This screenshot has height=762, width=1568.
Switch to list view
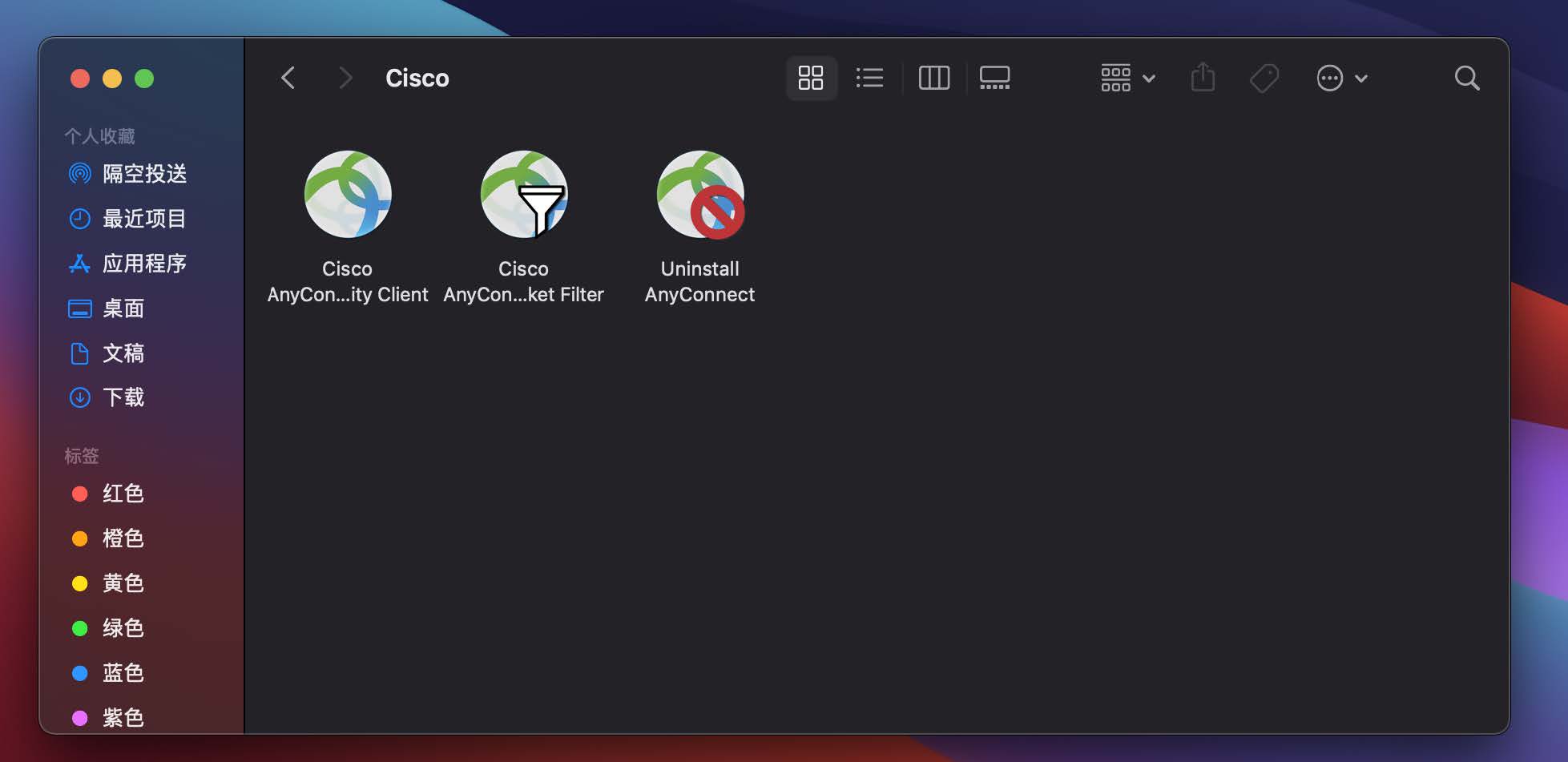point(869,78)
